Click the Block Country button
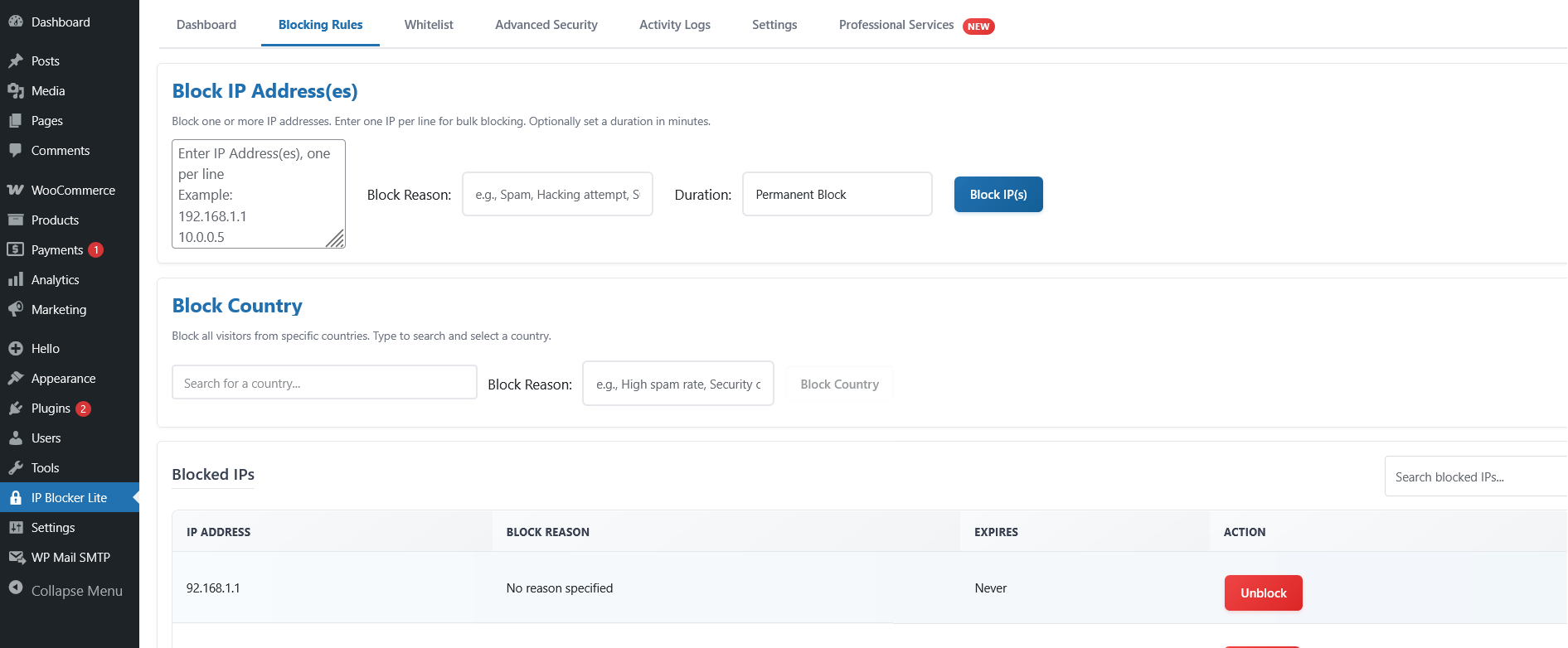Image resolution: width=1568 pixels, height=648 pixels. 839,384
